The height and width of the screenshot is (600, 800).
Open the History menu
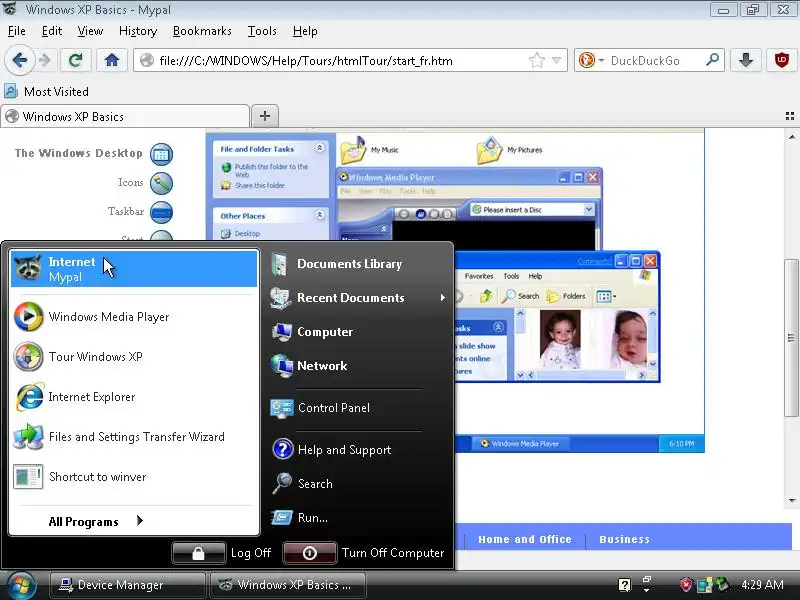click(138, 31)
